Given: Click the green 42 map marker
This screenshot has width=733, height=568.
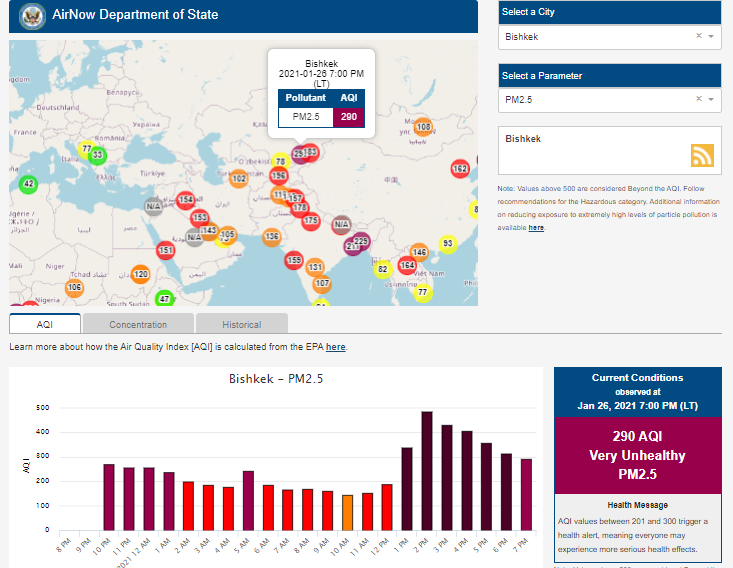Looking at the screenshot, I should pos(28,184).
